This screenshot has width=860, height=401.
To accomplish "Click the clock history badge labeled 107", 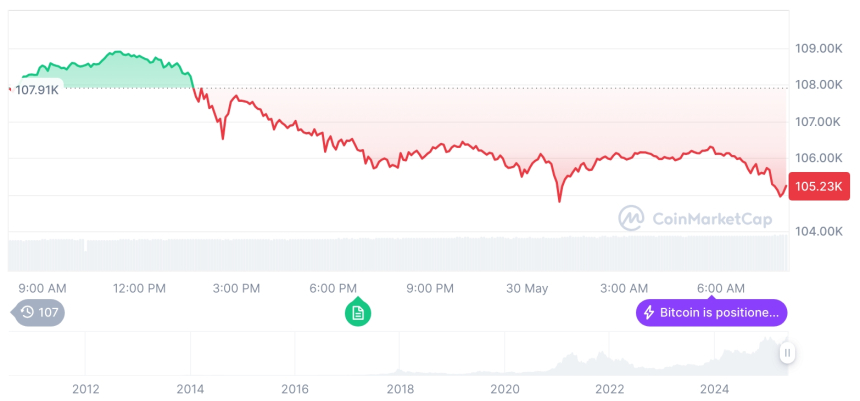I will point(40,312).
